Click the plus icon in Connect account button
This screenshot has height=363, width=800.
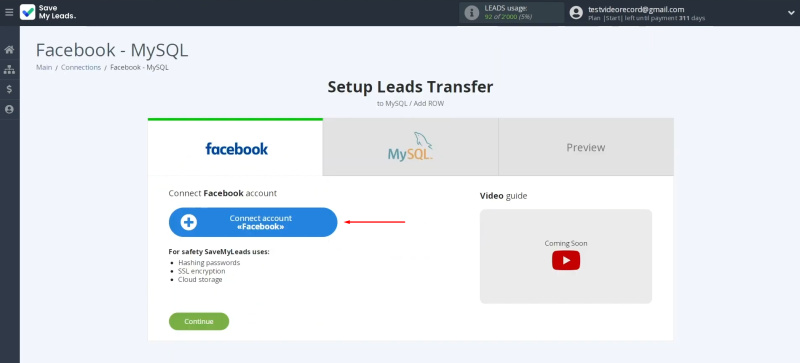(x=189, y=222)
